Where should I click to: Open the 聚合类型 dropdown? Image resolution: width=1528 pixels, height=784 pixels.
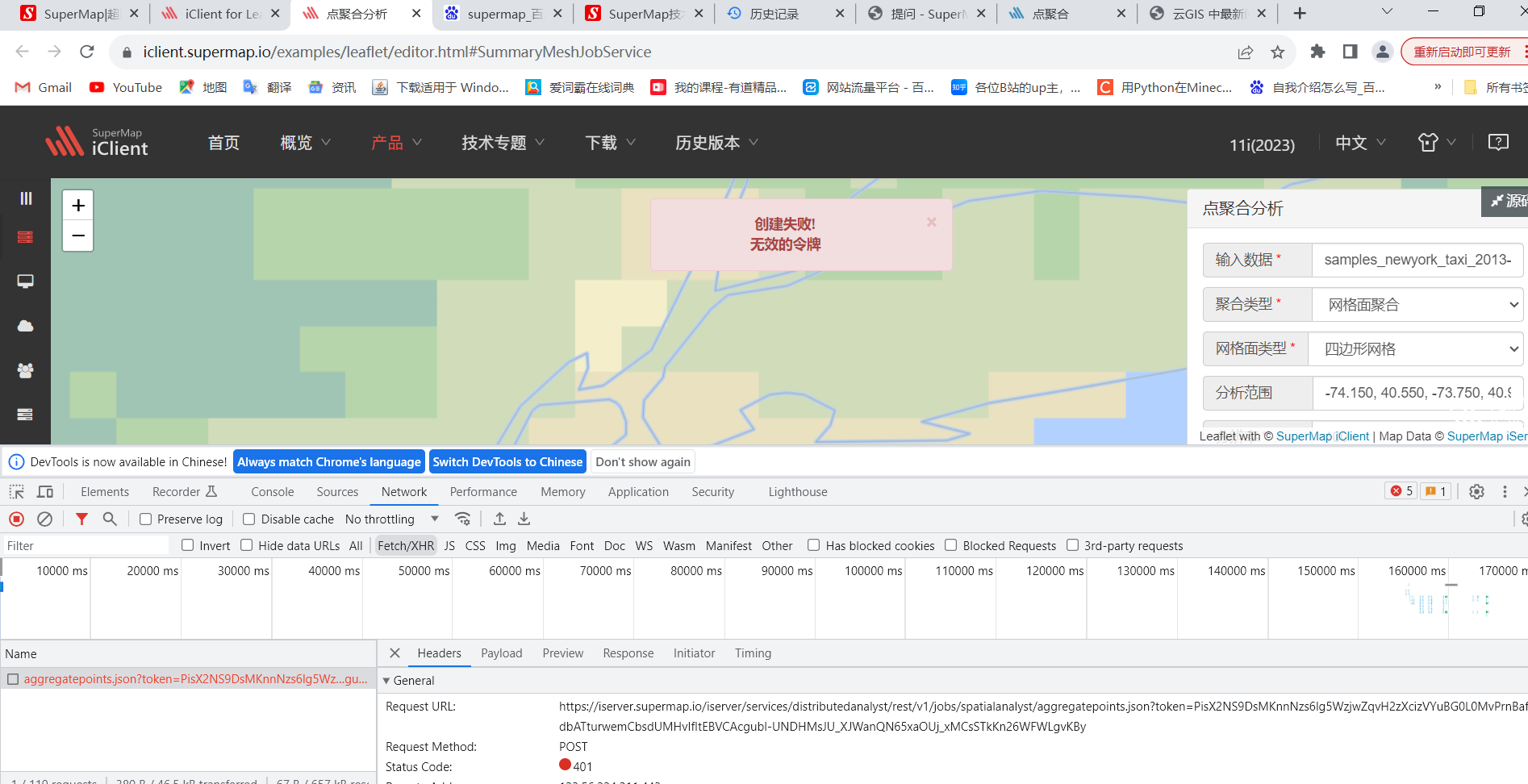1417,305
